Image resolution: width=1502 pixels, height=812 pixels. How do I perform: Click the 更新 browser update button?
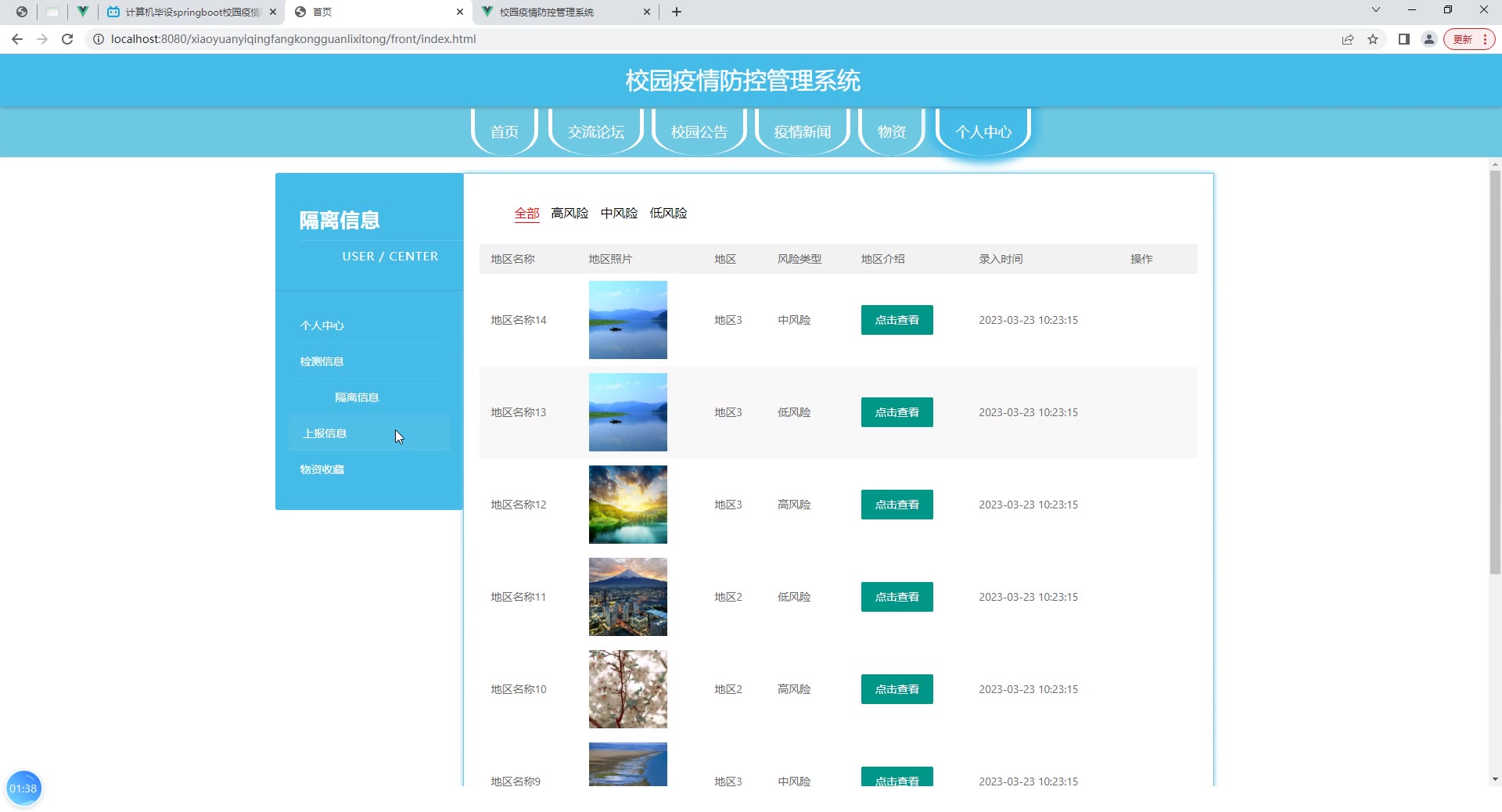coord(1469,39)
